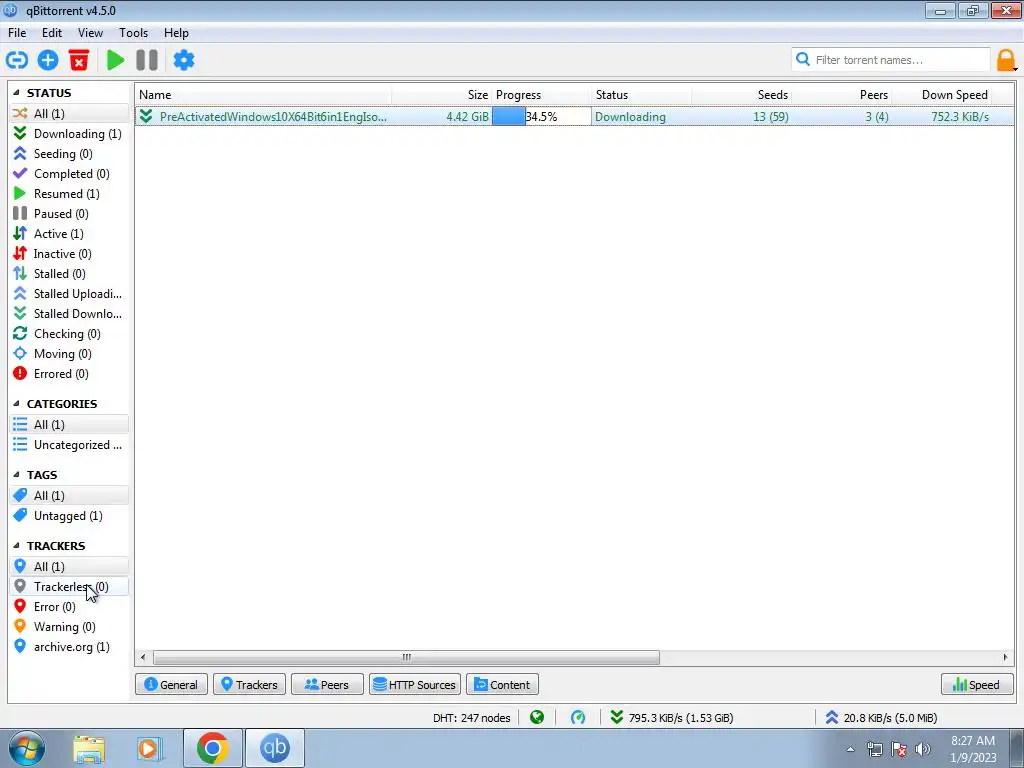
Task: Select All (1) under TRACKERS
Action: click(69, 566)
